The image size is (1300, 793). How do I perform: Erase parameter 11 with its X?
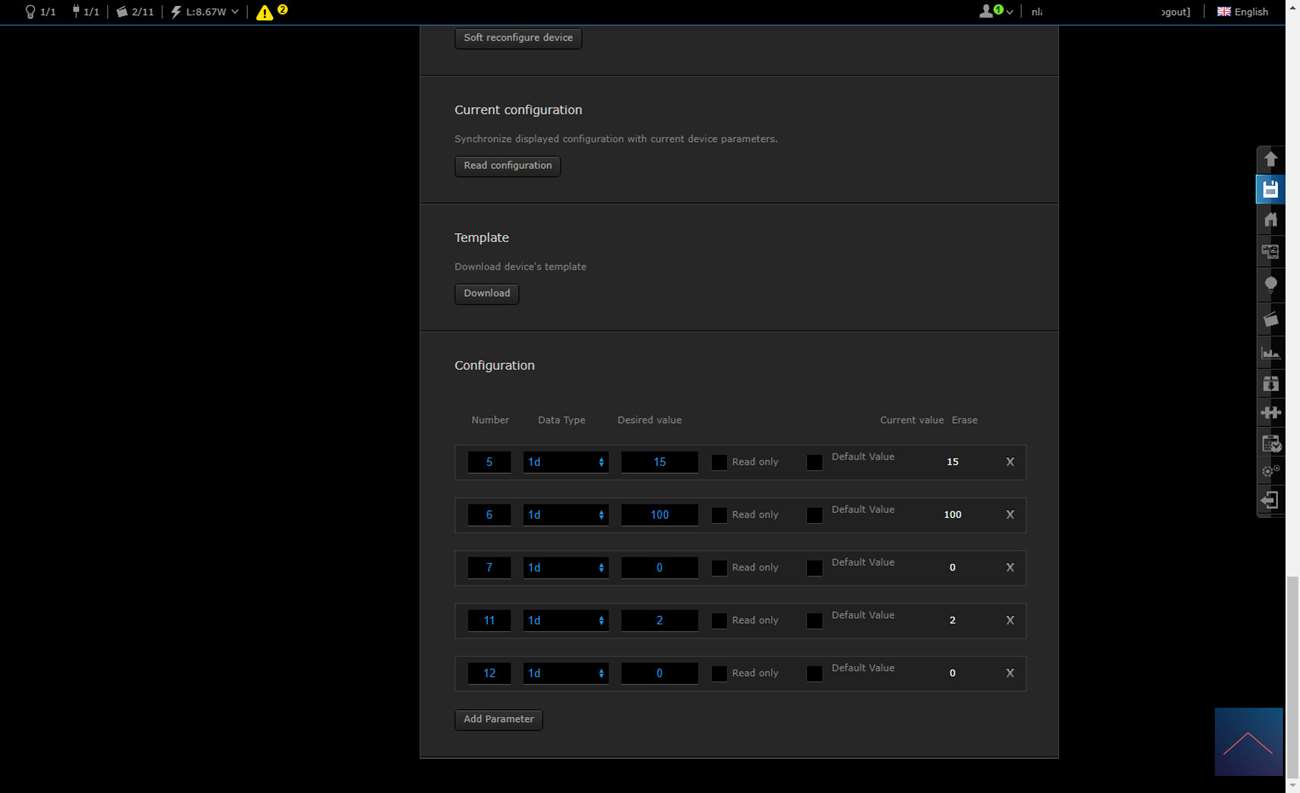pyautogui.click(x=1010, y=621)
